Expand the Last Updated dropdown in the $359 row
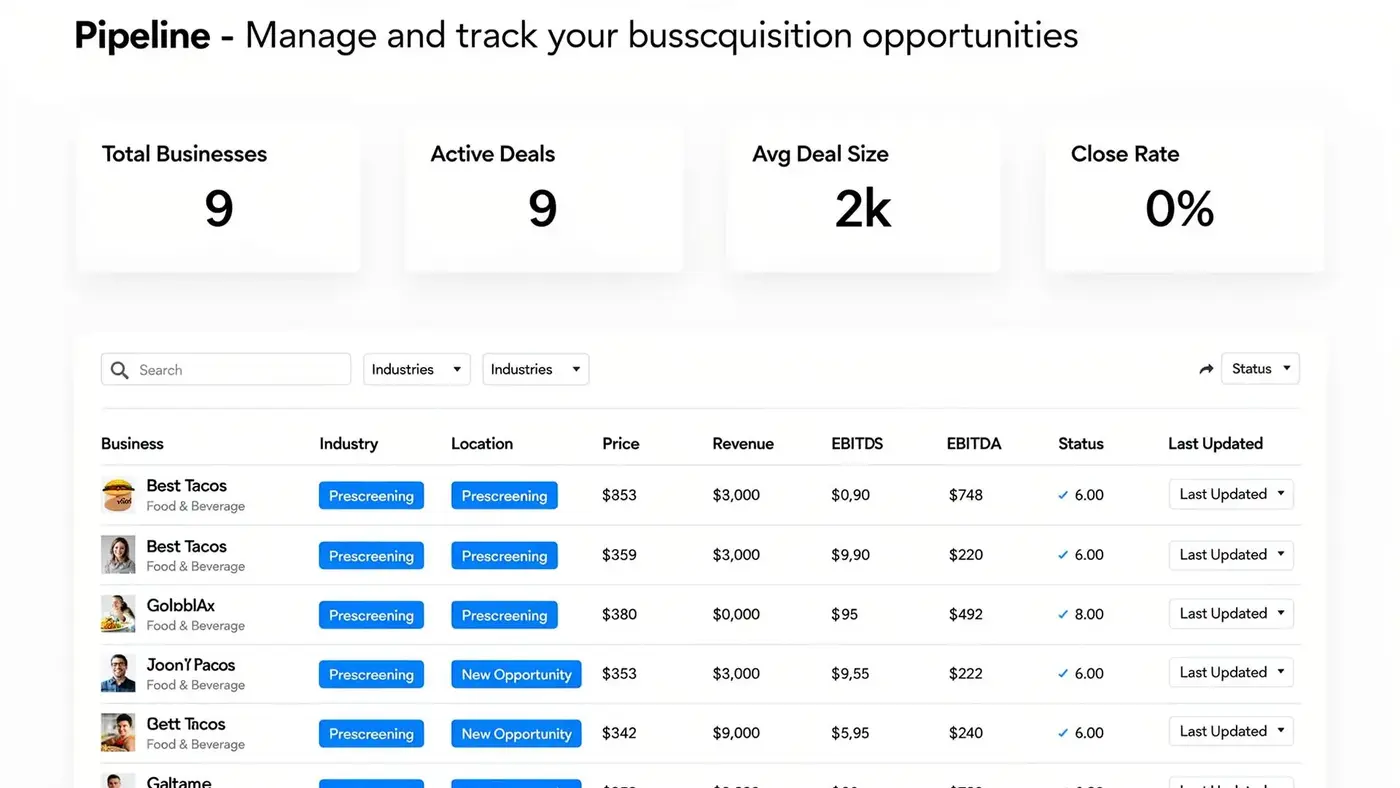Screen dimensions: 1400x788 (1231, 554)
